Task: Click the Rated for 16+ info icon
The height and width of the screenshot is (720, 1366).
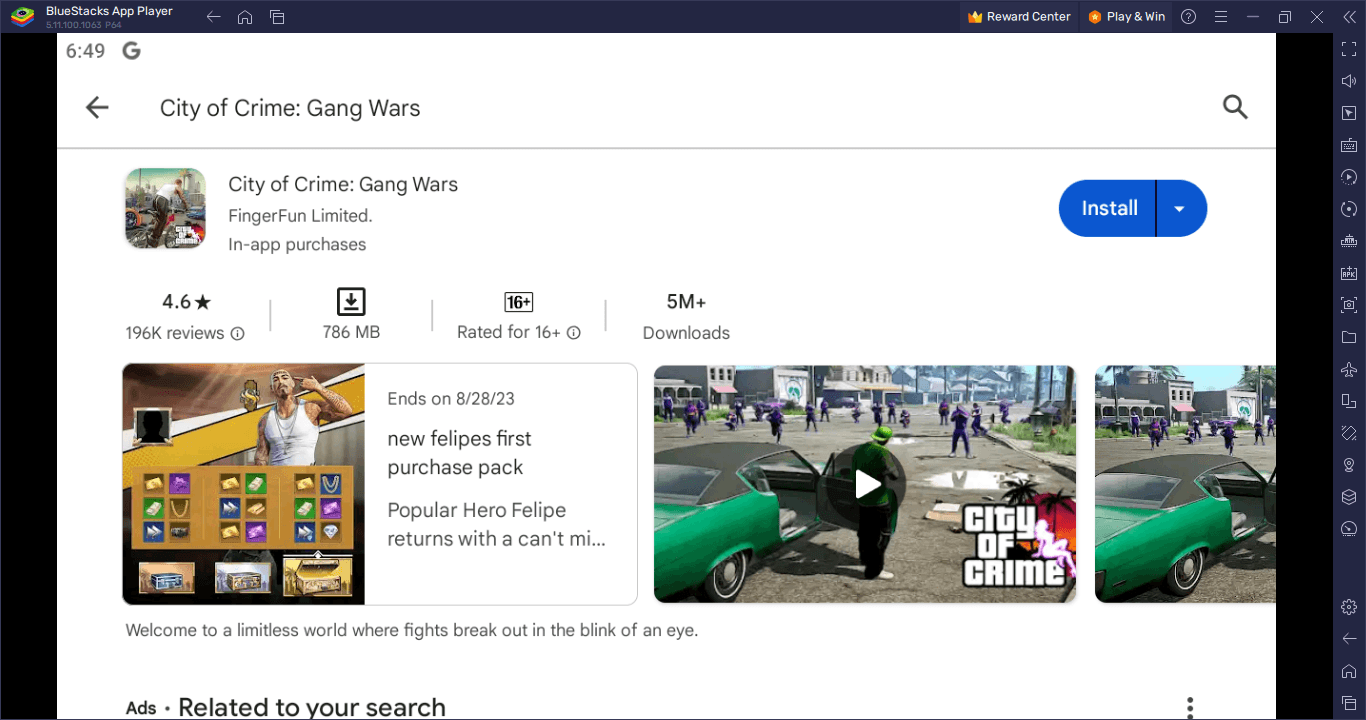Action: [574, 333]
